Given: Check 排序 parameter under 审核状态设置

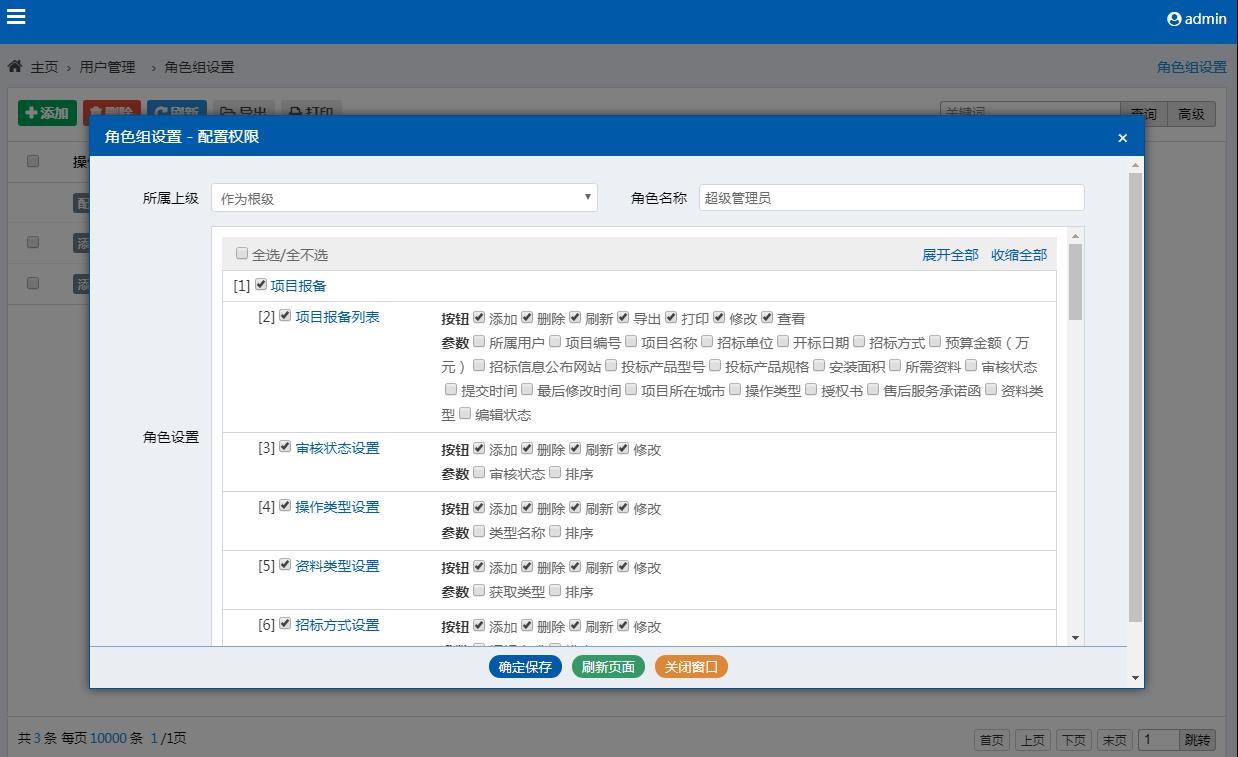Looking at the screenshot, I should pyautogui.click(x=555, y=473).
